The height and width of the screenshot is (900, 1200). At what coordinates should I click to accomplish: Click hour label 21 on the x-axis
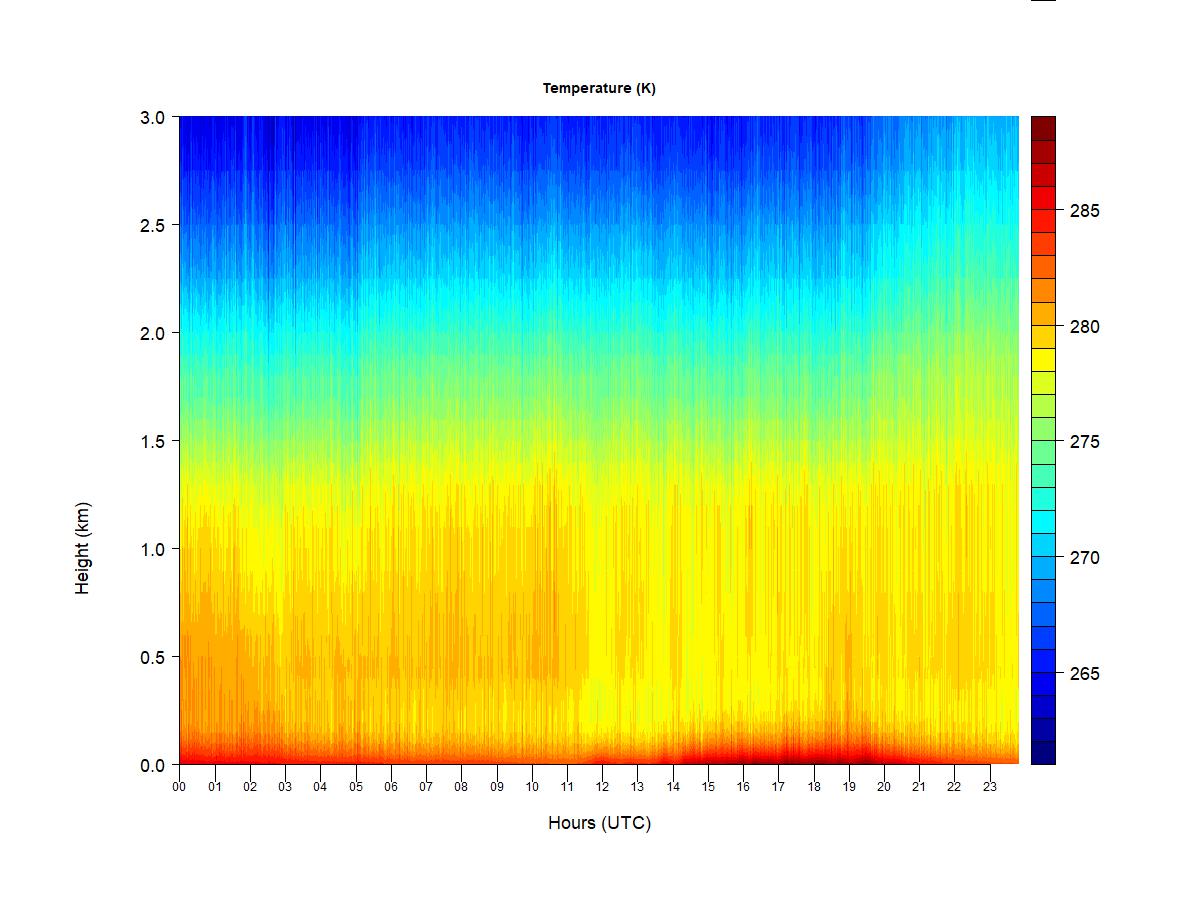pyautogui.click(x=919, y=787)
